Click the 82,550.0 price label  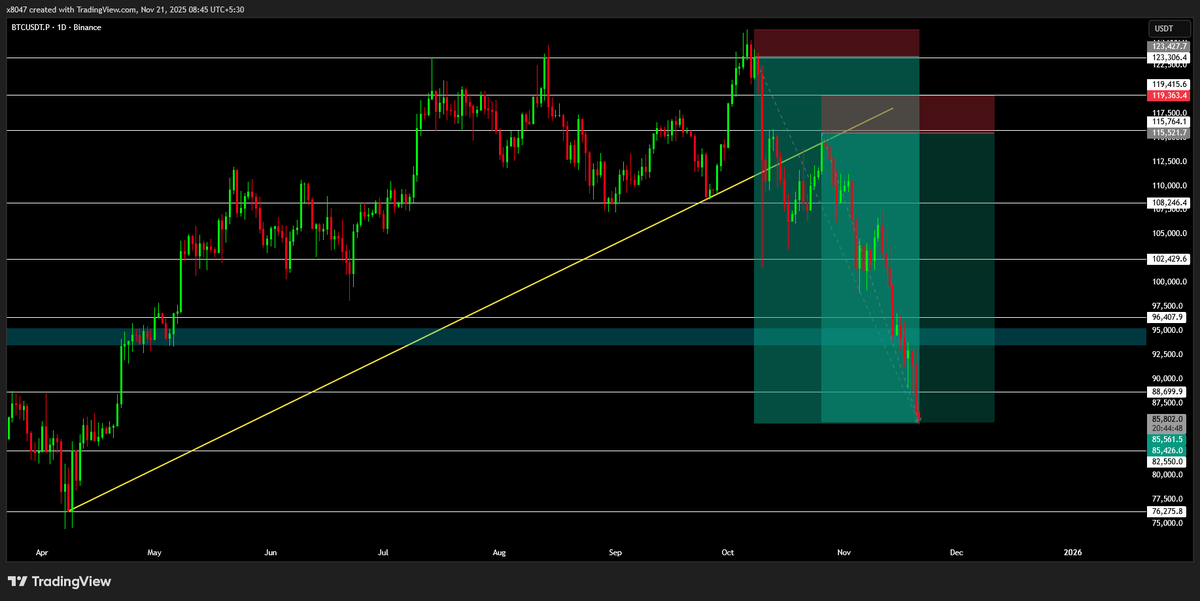pyautogui.click(x=1167, y=461)
